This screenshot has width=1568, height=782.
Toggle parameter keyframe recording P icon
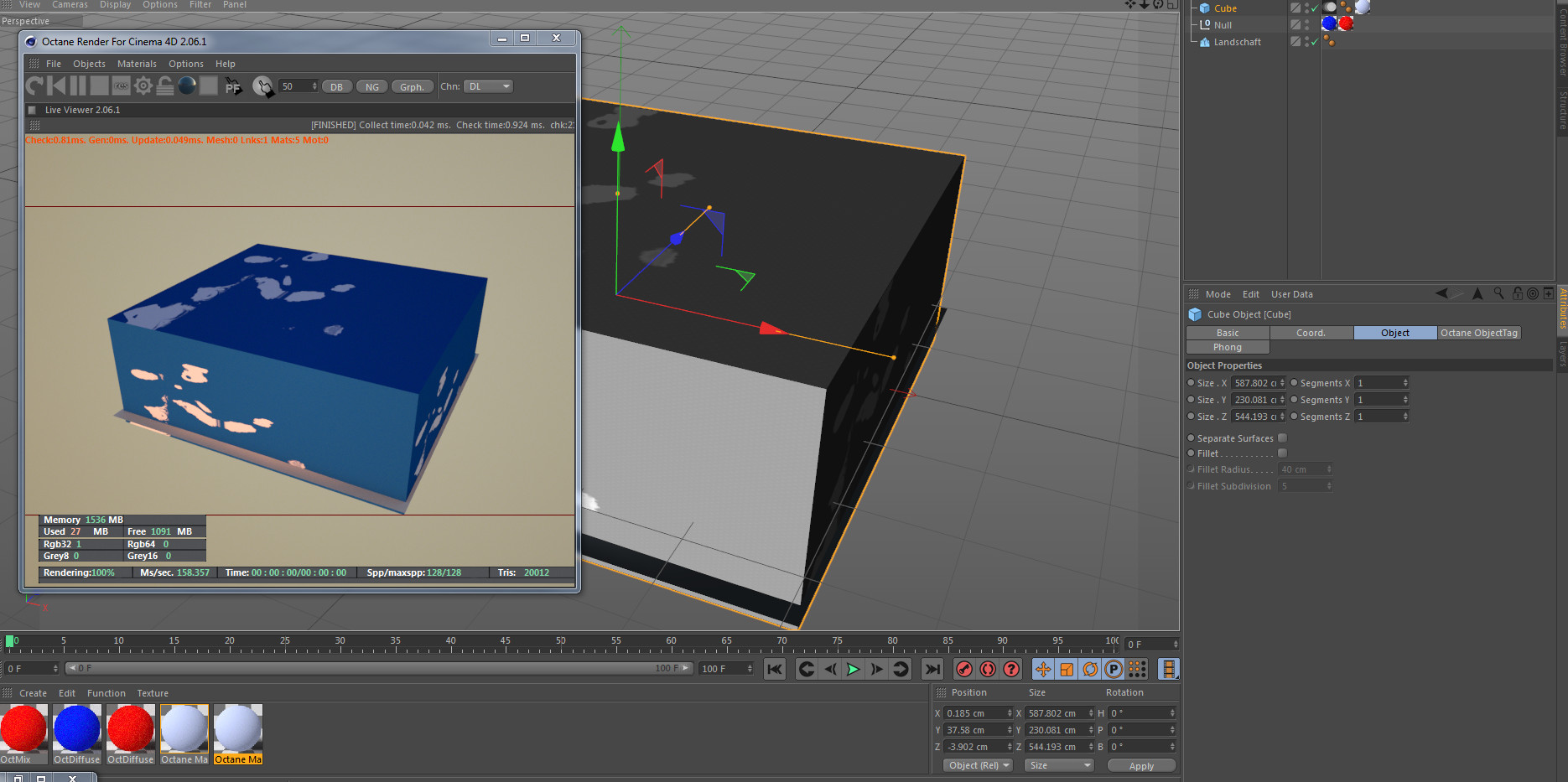click(x=1114, y=669)
